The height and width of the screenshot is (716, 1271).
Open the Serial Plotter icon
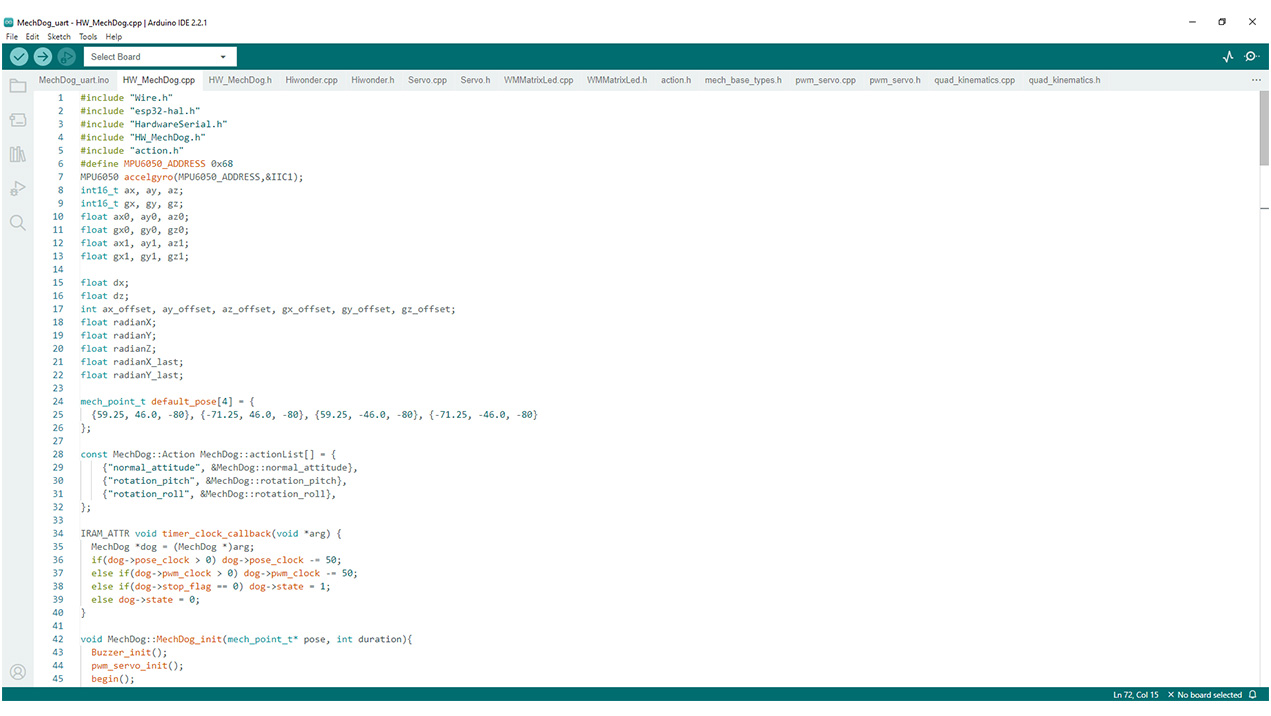[1228, 57]
